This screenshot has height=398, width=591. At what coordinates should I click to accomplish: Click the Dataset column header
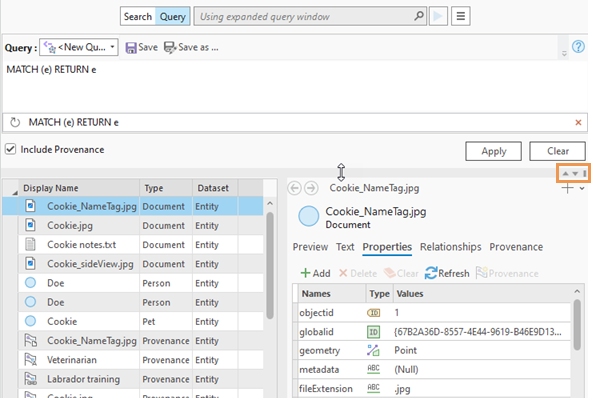point(215,188)
